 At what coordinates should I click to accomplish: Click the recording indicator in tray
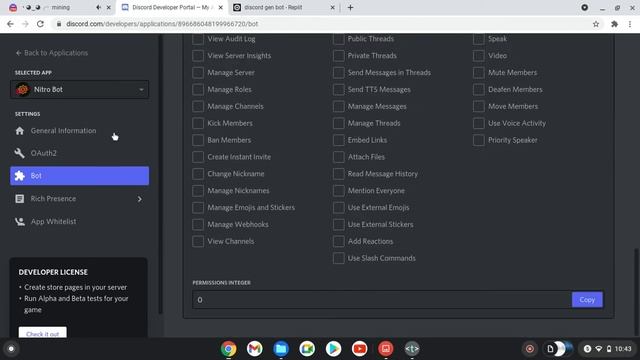pyautogui.click(x=530, y=349)
